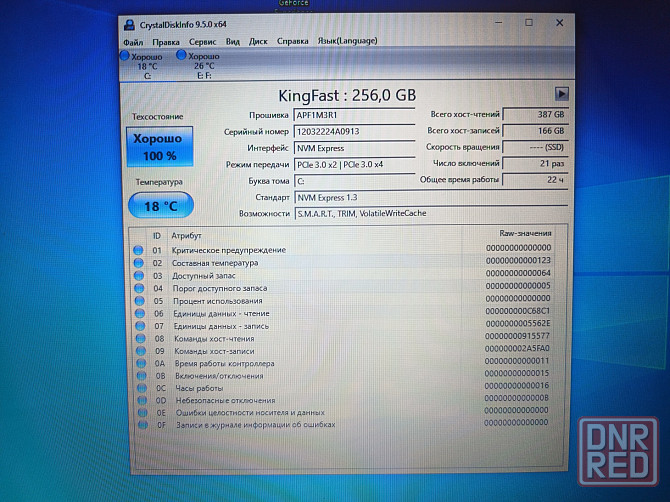670x502 pixels.
Task: Select row Единицы данных - чтение
Action: pos(343,313)
